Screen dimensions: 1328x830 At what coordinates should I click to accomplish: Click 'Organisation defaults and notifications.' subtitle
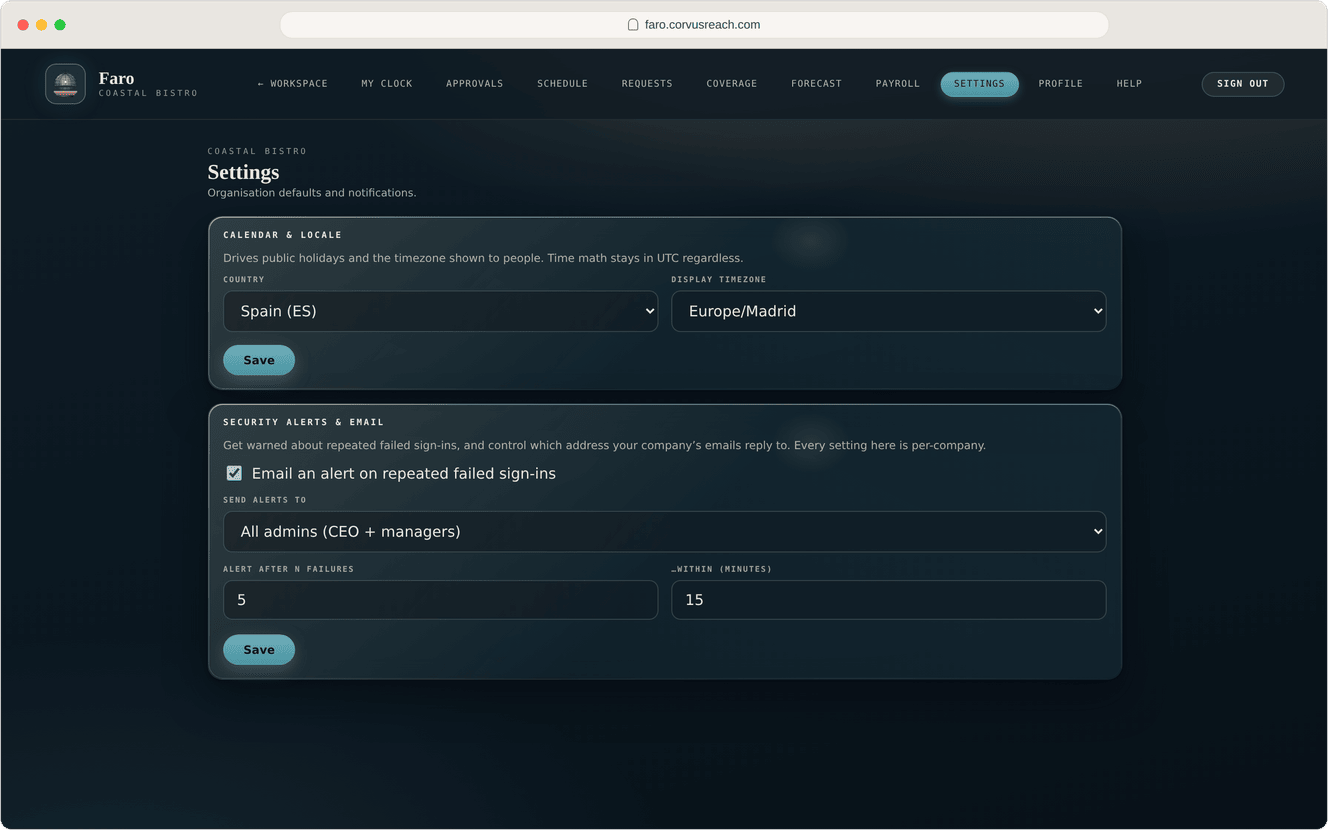312,193
